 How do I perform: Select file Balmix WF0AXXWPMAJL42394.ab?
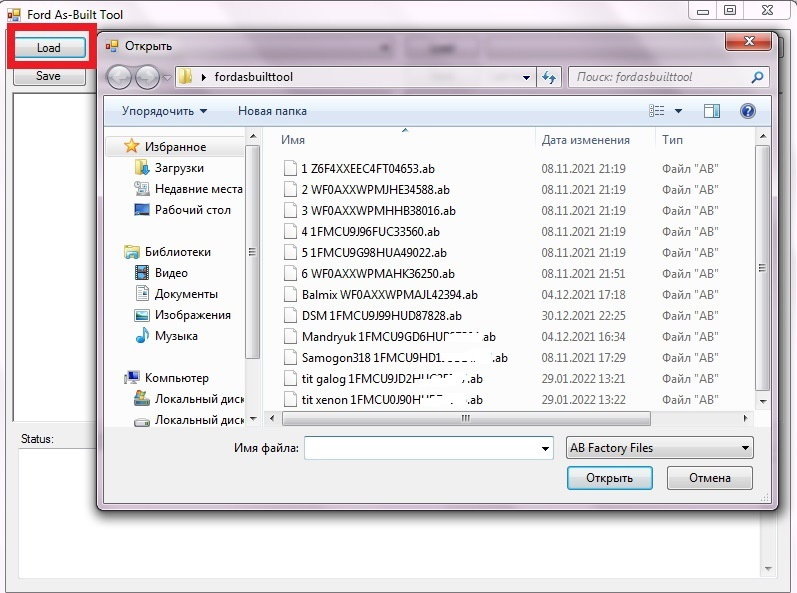click(x=389, y=295)
